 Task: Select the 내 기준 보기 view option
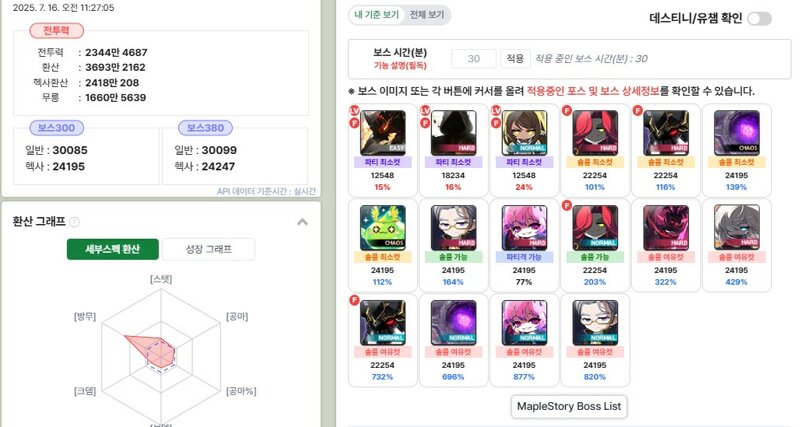(x=377, y=15)
